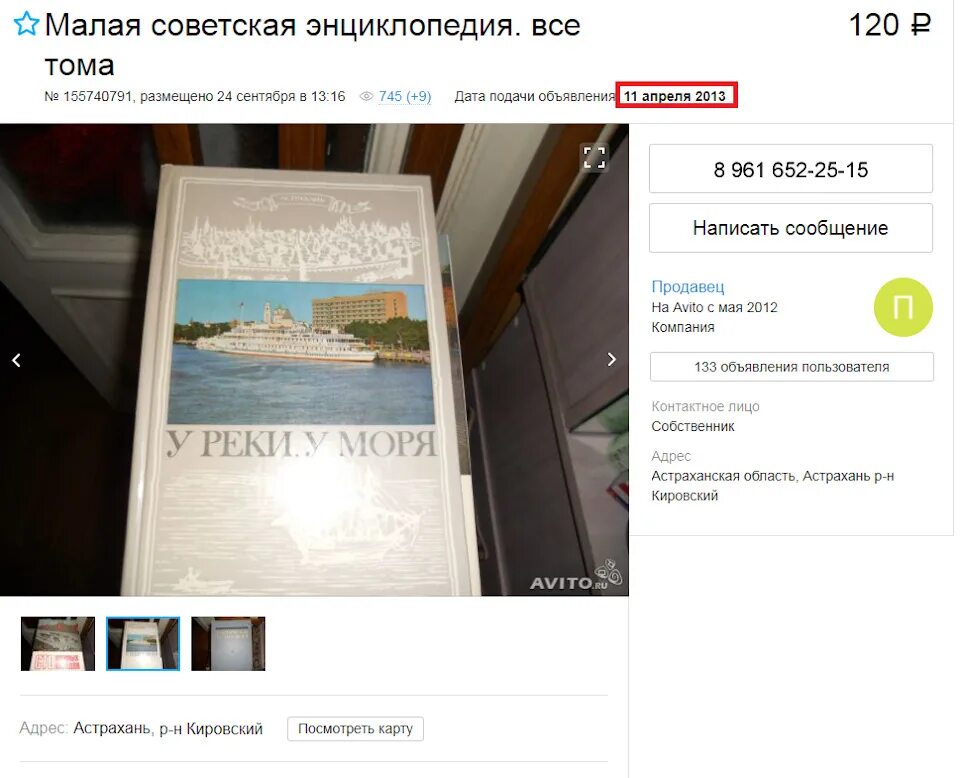Open Продавец profile link
Viewport: 960px width, 778px height.
coord(688,286)
